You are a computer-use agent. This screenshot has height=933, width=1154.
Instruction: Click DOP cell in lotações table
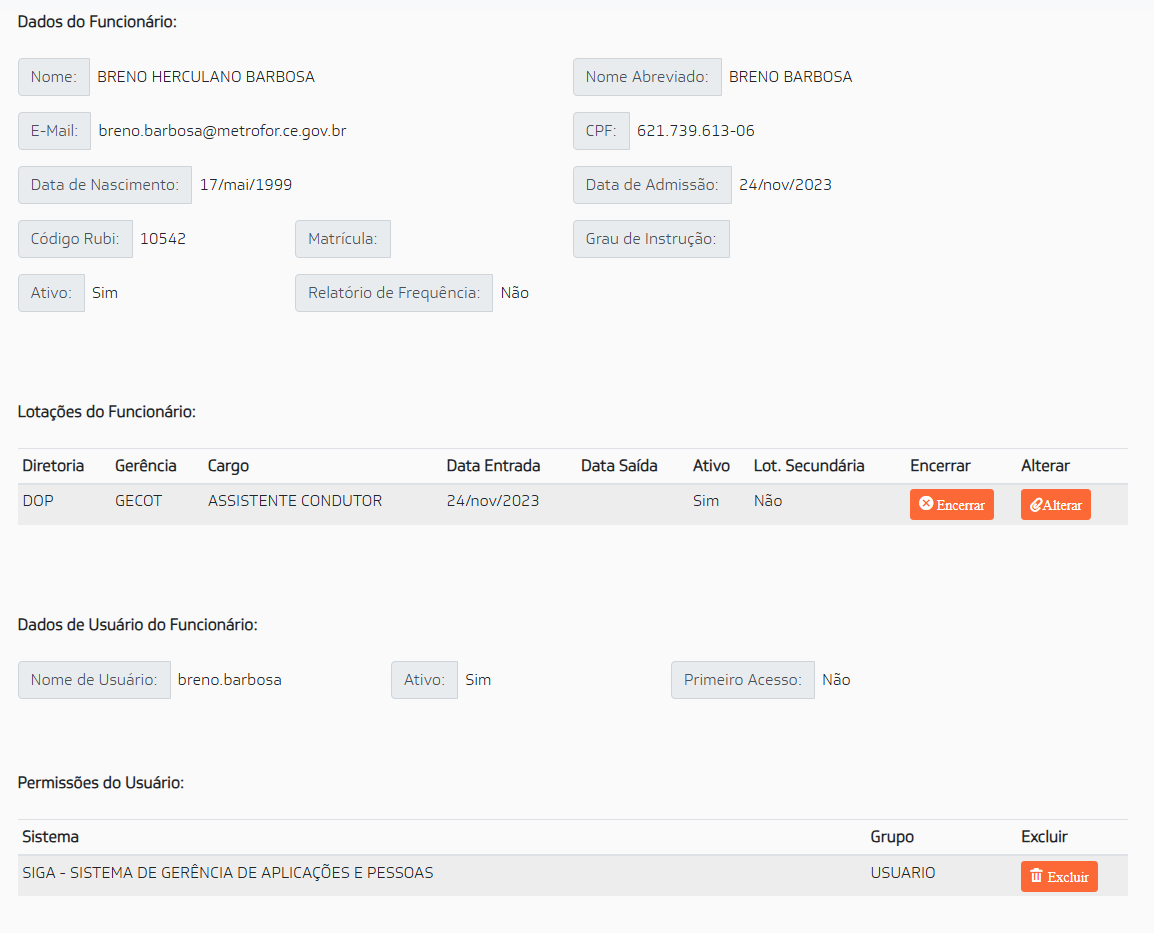pos(38,501)
